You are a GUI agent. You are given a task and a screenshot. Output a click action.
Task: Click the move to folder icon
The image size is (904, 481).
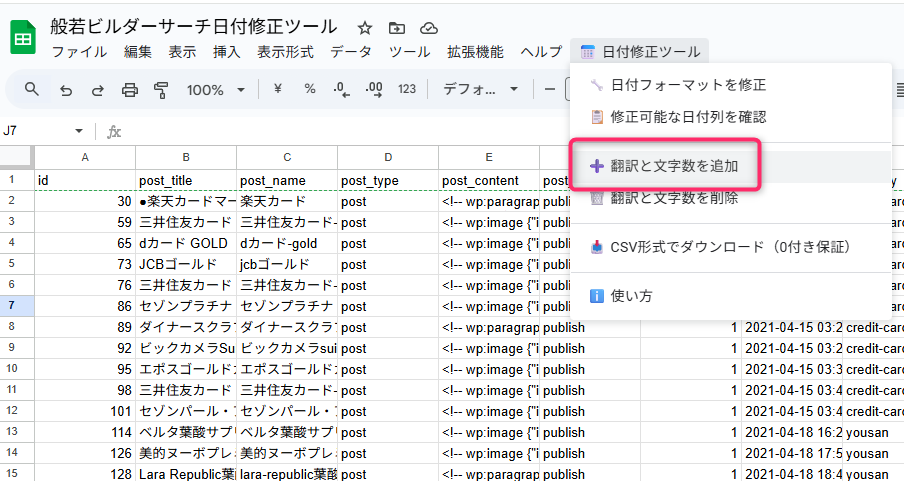(397, 28)
